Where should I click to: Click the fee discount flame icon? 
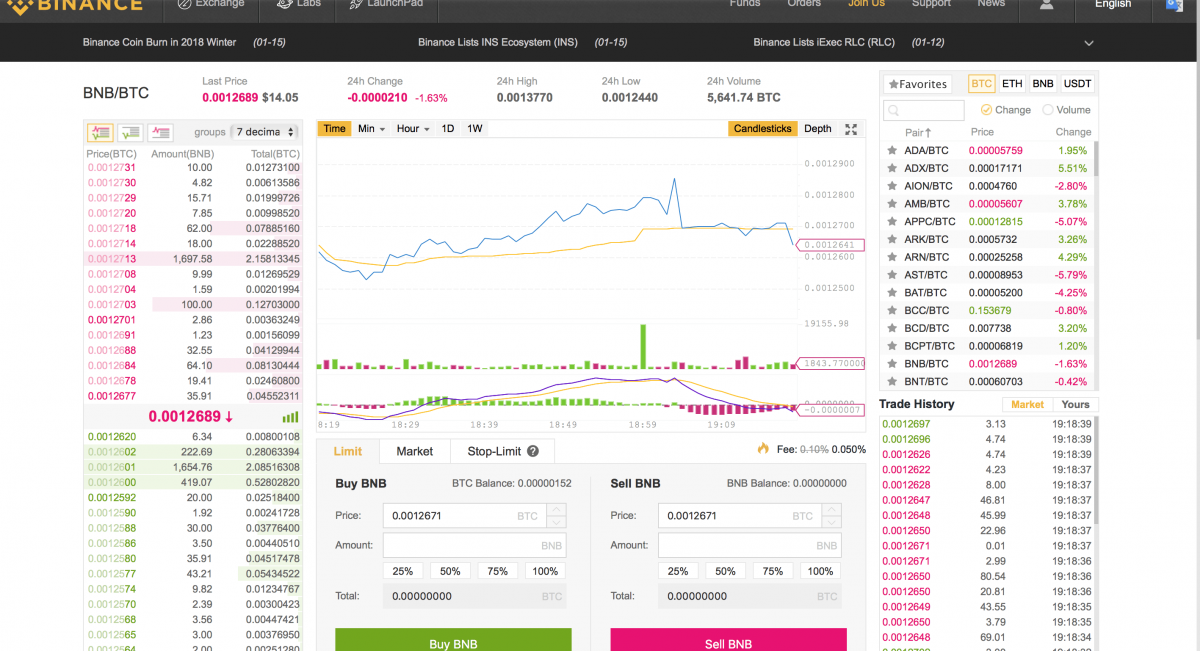pos(763,449)
